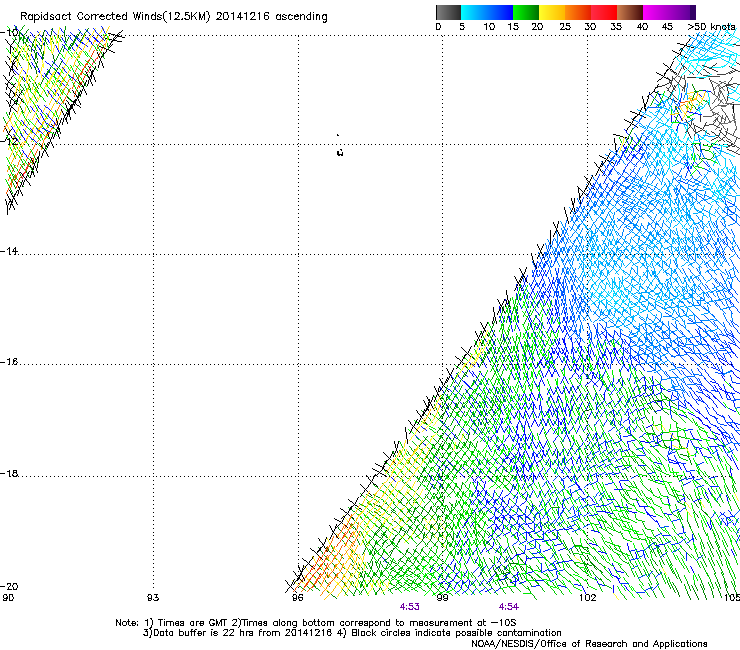Click the '0' label under the color bar
The image size is (740, 650).
pos(438,27)
